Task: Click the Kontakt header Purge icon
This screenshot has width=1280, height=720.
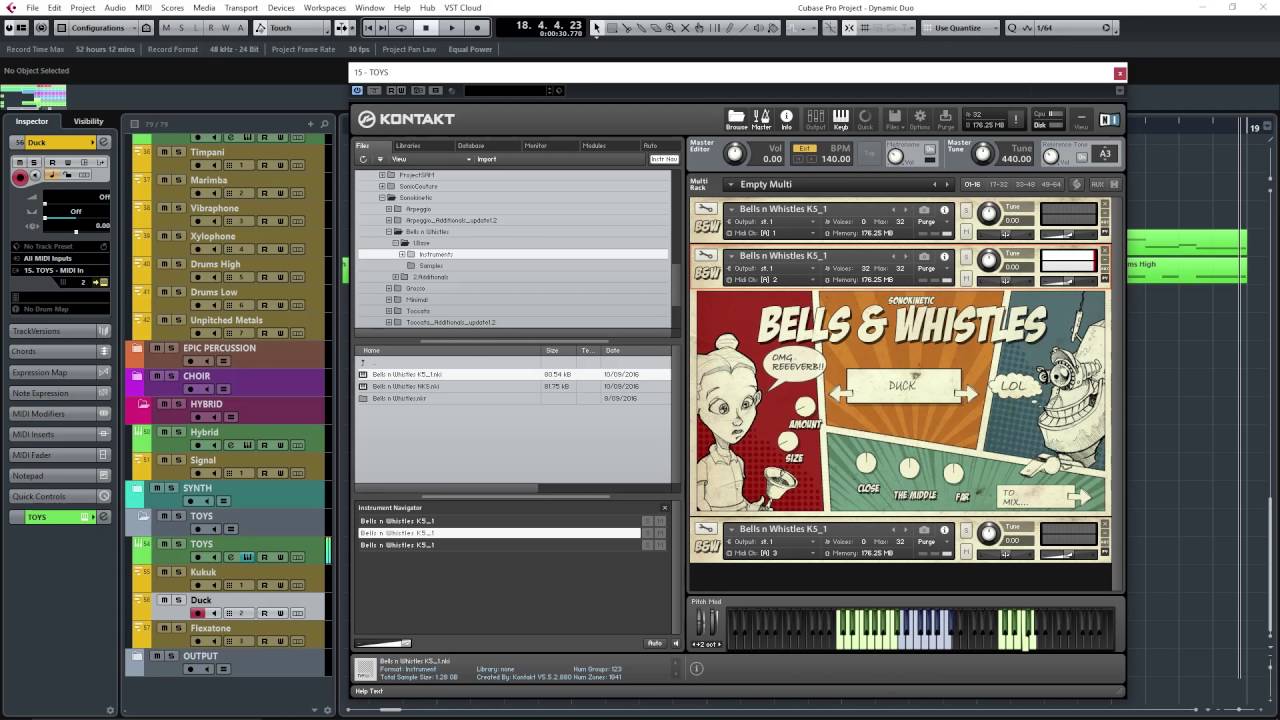Action: tap(945, 118)
